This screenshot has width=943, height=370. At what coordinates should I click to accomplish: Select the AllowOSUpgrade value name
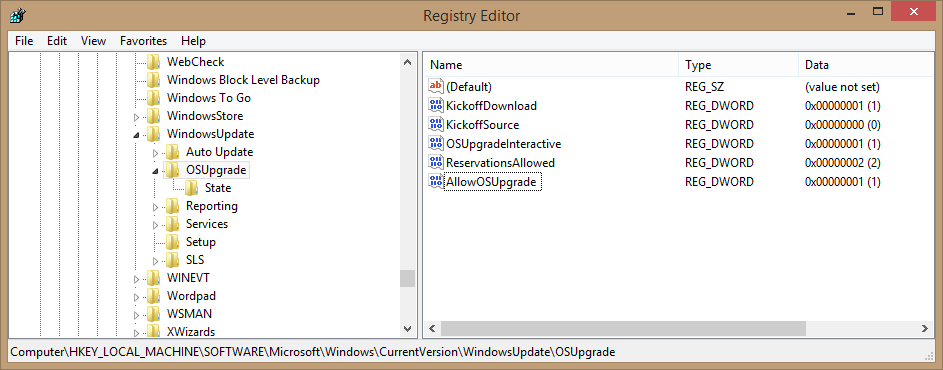tap(491, 182)
